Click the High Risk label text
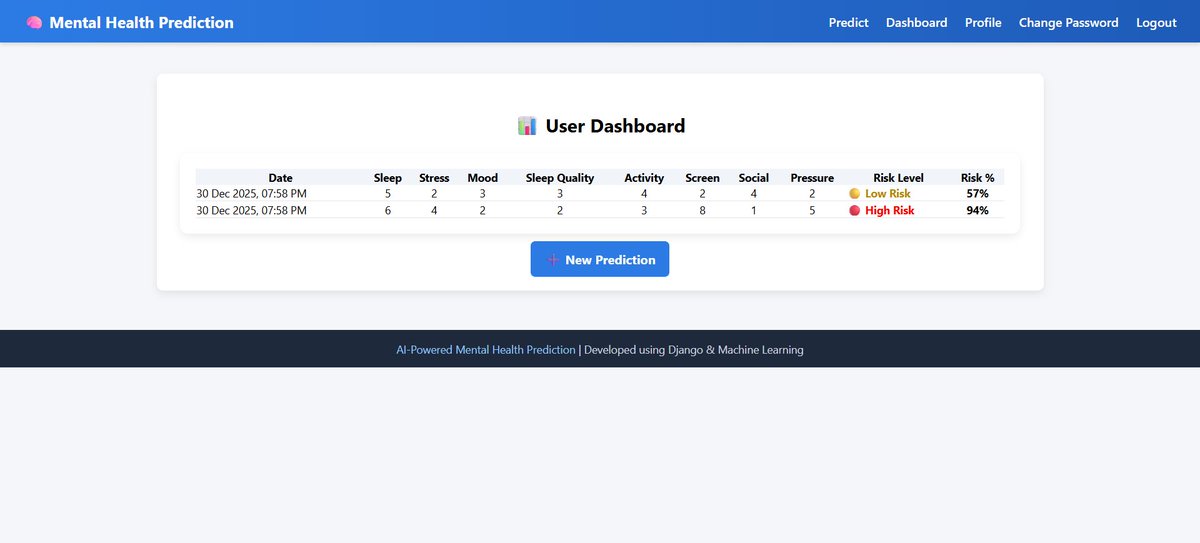This screenshot has height=543, width=1200. (x=890, y=210)
